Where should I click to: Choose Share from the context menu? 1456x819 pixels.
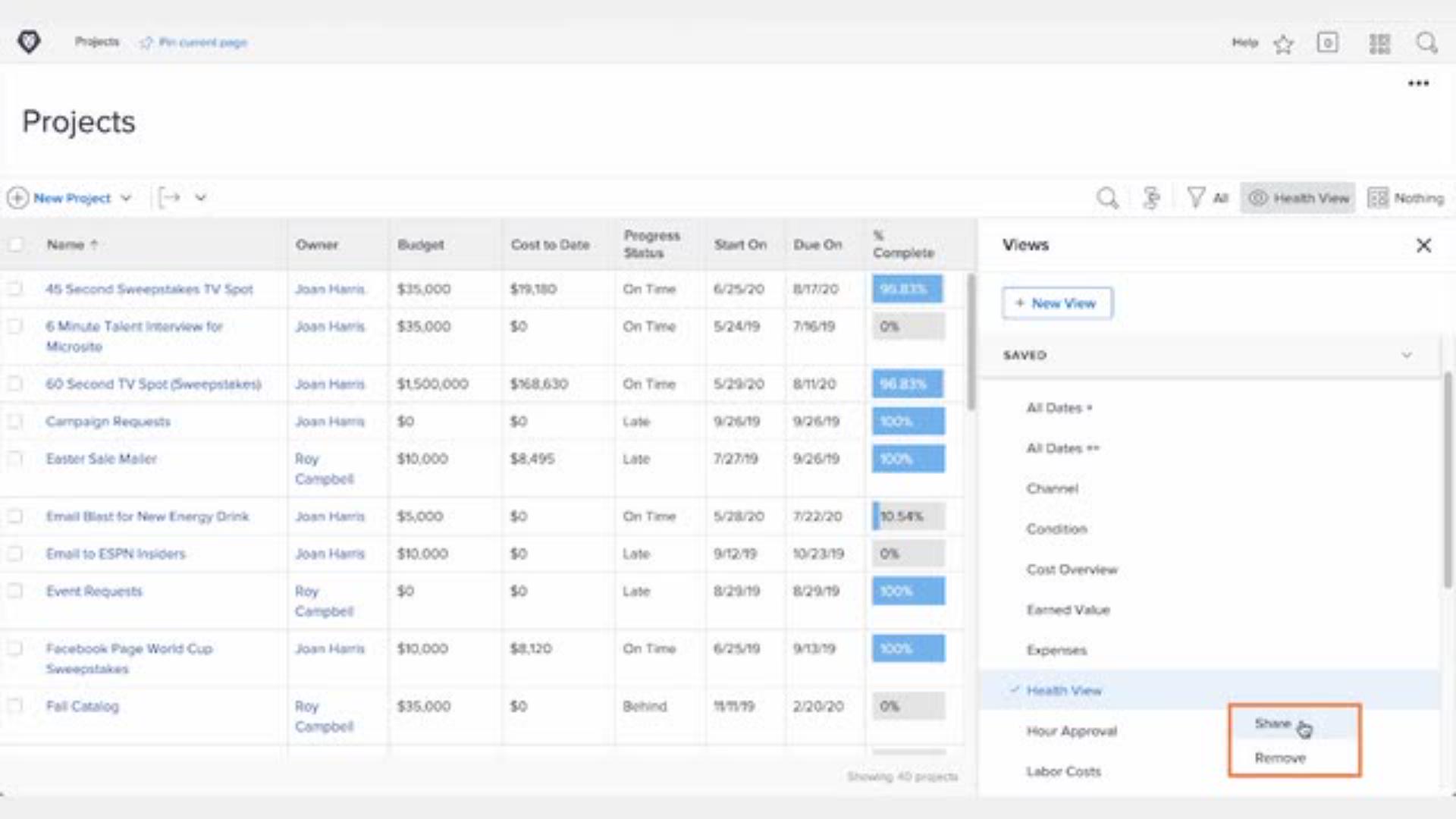pyautogui.click(x=1272, y=723)
